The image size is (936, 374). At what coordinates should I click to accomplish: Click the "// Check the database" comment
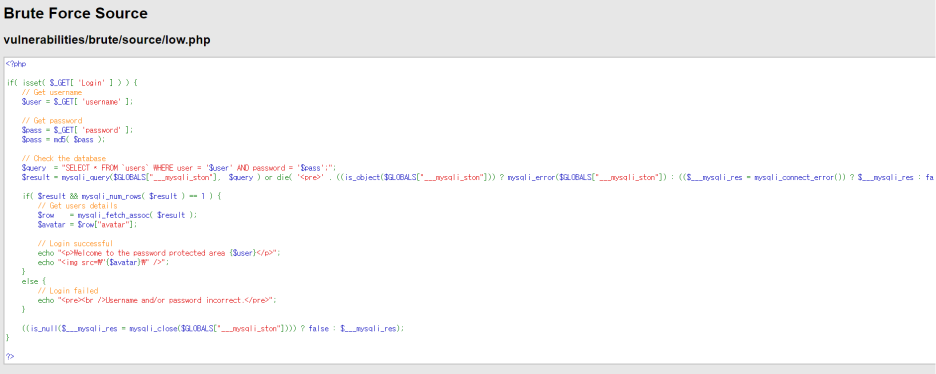(63, 158)
